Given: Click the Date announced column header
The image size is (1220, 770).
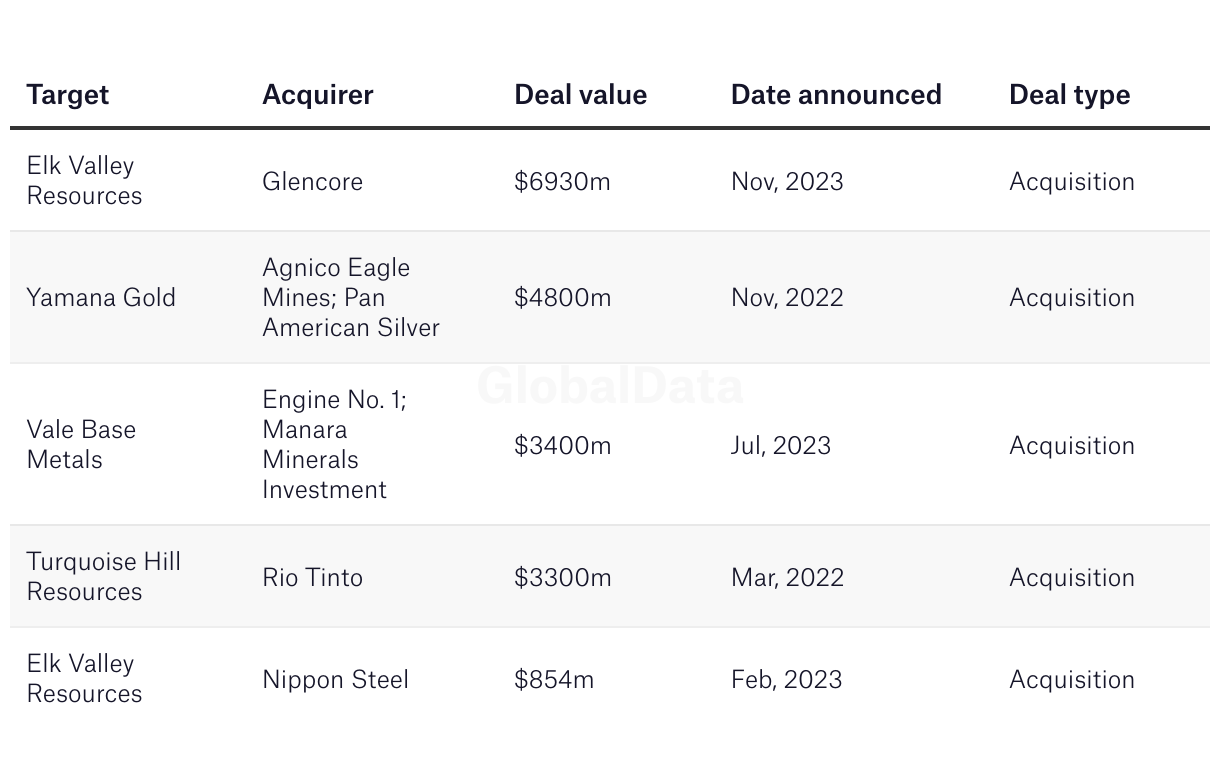Looking at the screenshot, I should 837,95.
